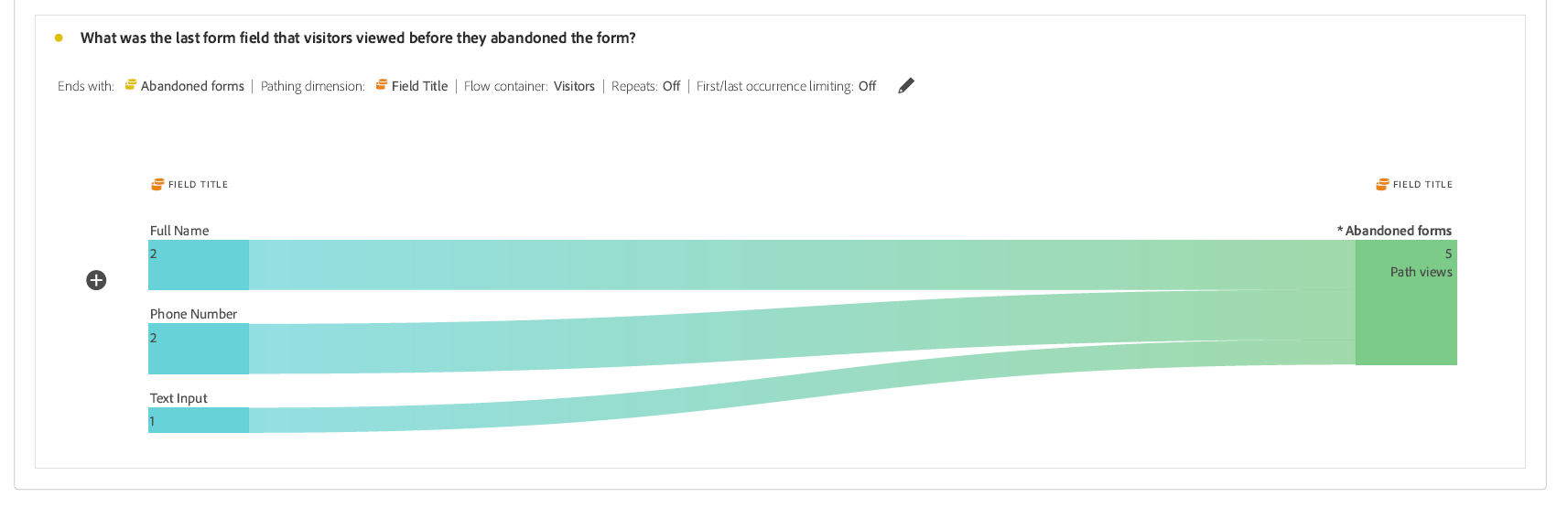1568x508 pixels.
Task: Click the Field Title pathing dimension label
Action: pos(419,86)
